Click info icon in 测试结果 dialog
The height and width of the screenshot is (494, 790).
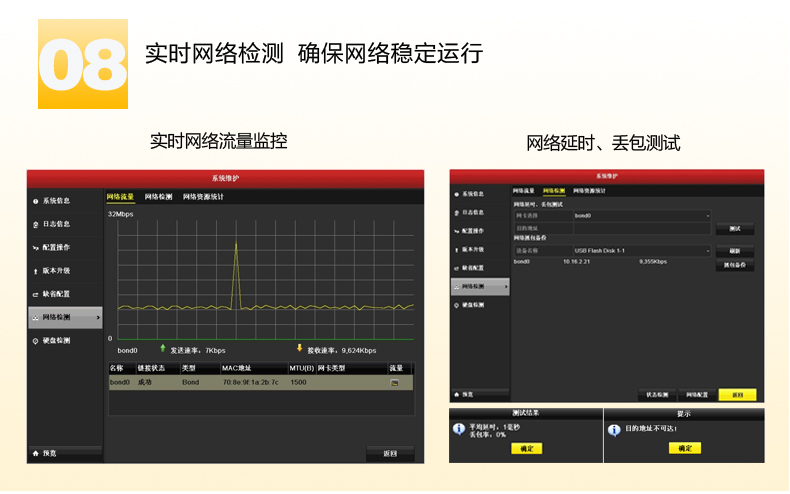[458, 429]
